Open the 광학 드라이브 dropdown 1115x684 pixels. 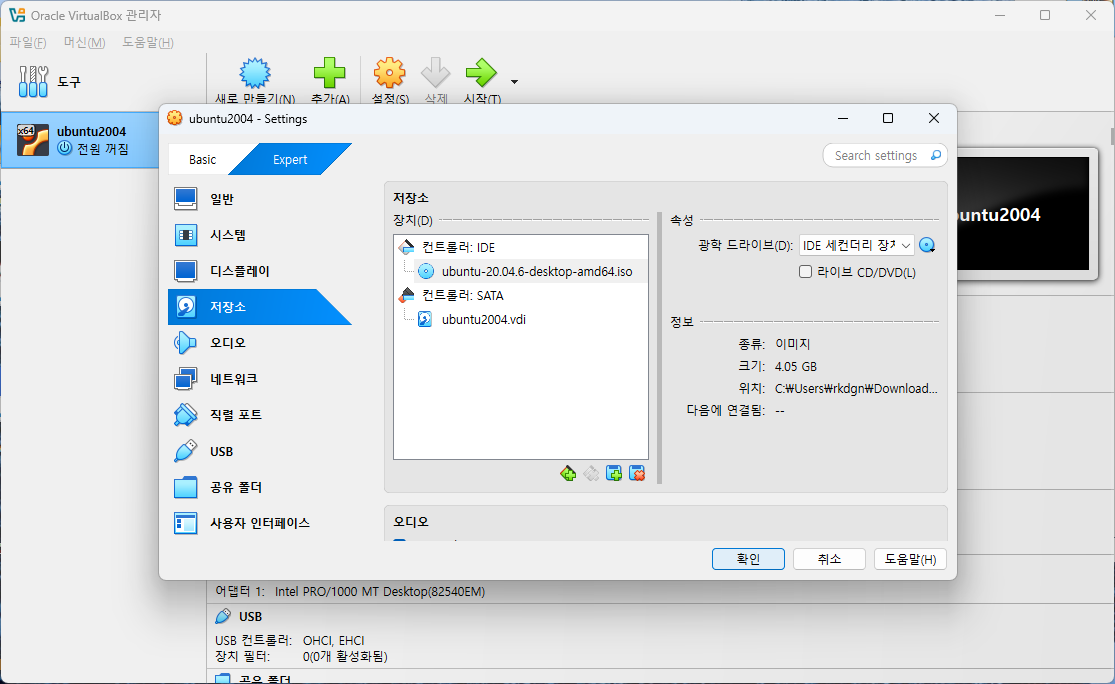[856, 245]
